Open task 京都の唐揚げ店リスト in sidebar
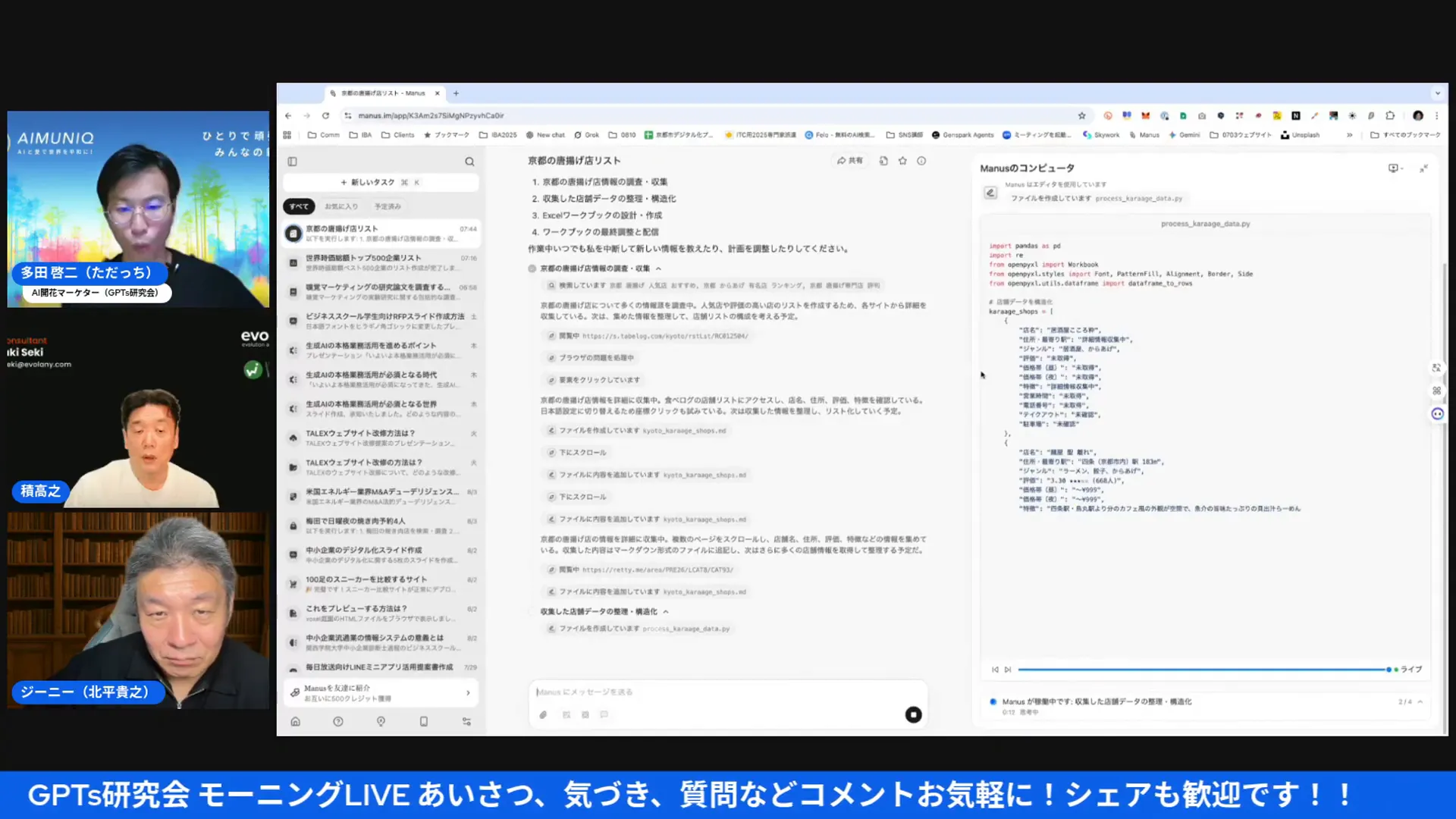1456x819 pixels. tap(381, 234)
